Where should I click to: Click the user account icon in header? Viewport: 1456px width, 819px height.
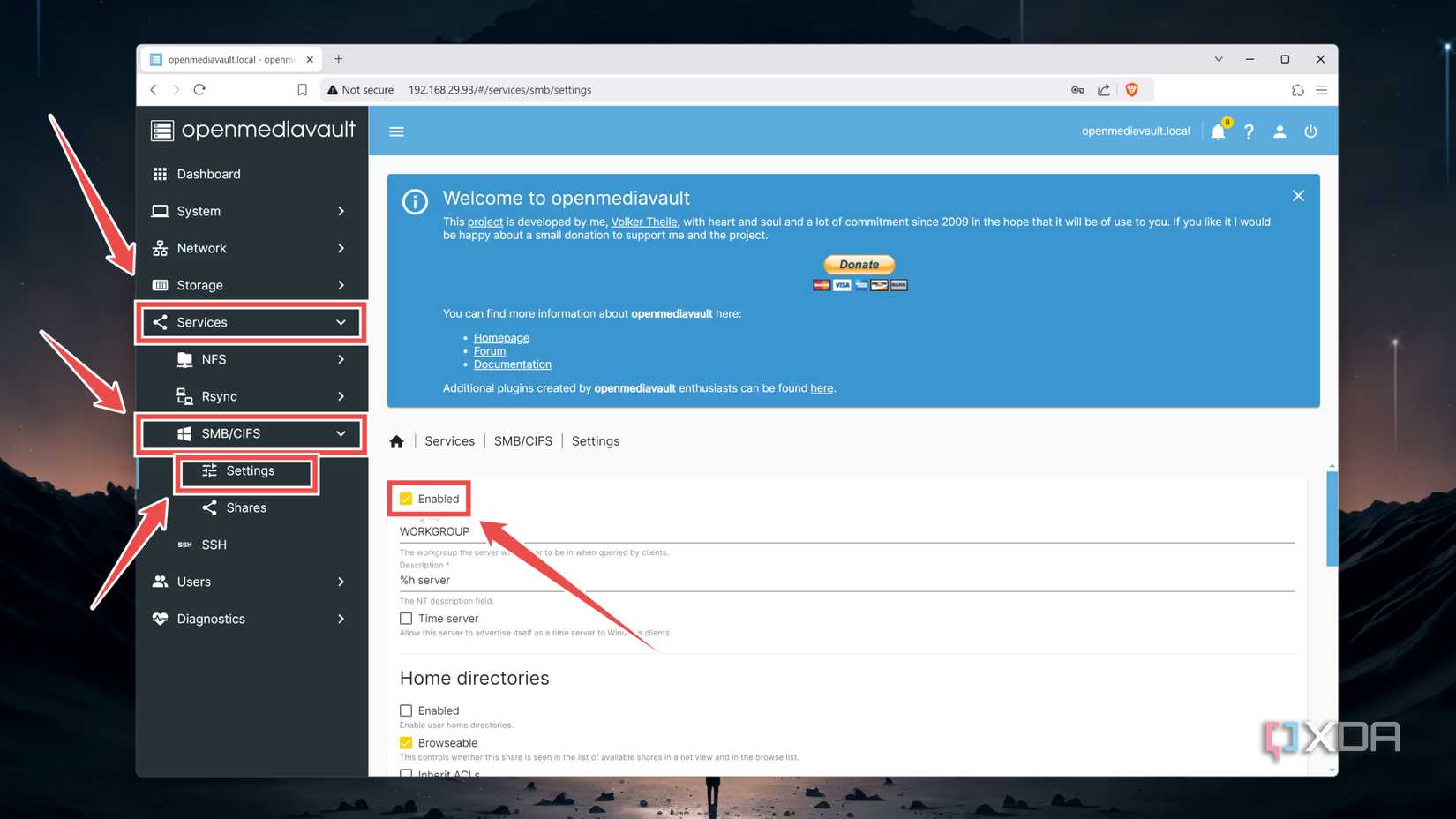pos(1280,131)
